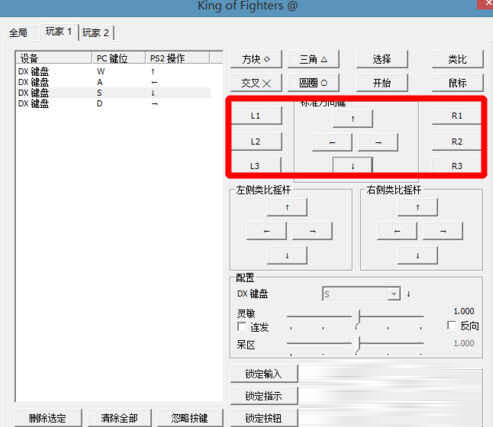The height and width of the screenshot is (427, 493).
Task: Enable the 反向 invert checkbox
Action: coord(451,325)
